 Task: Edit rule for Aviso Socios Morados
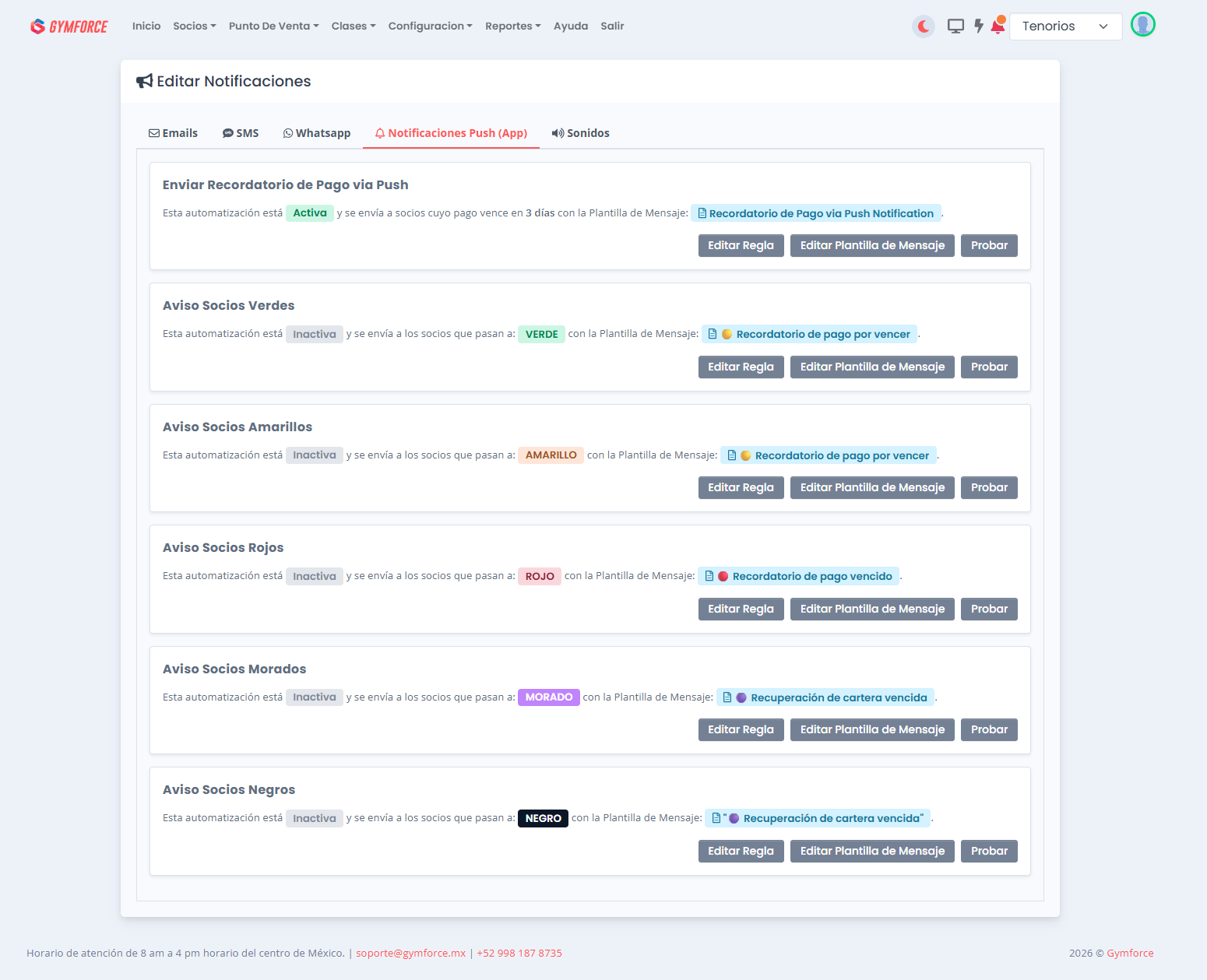(x=741, y=729)
